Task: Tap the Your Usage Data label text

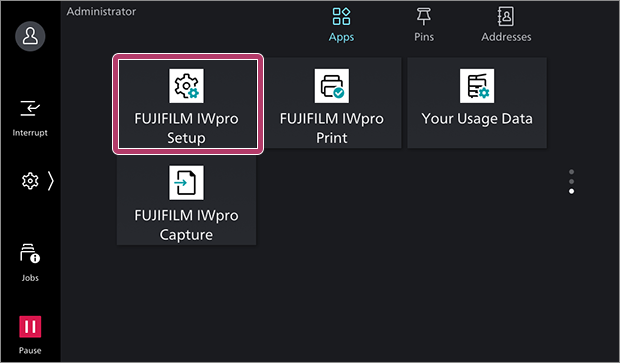Action: 477,119
